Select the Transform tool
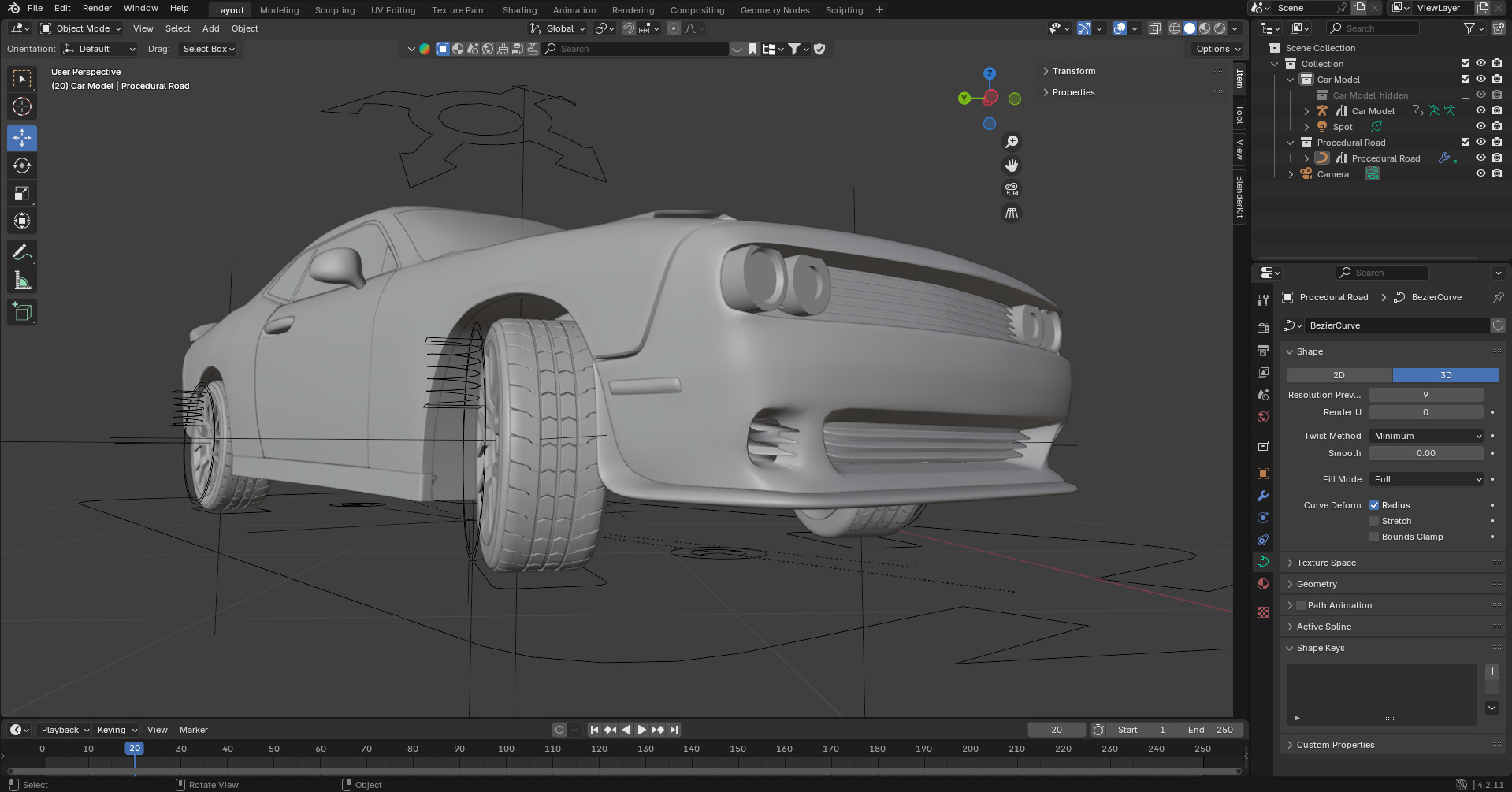This screenshot has width=1512, height=792. click(22, 221)
